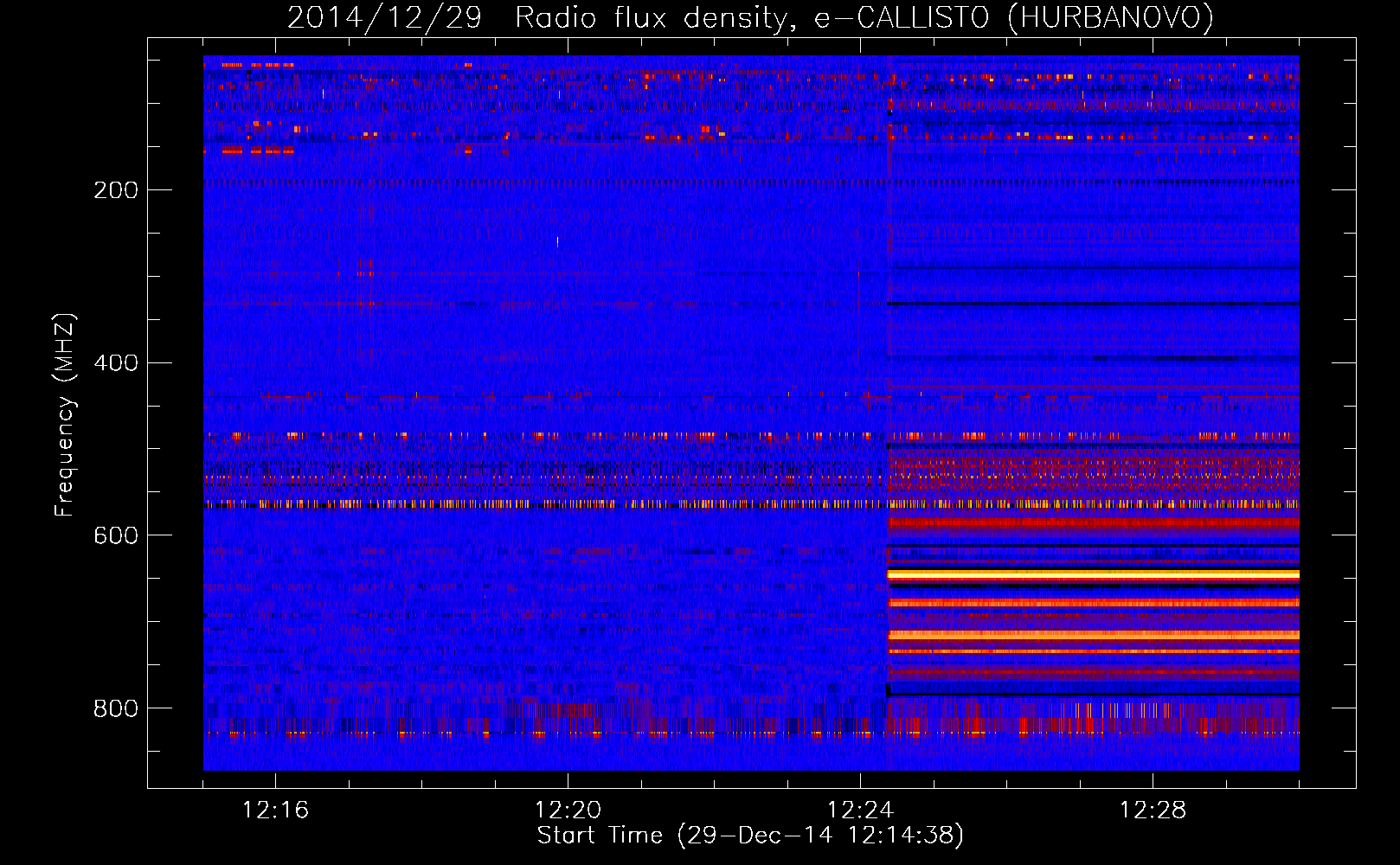Click the 12:20 time tick label
This screenshot has height=865, width=1400.
coord(568,811)
